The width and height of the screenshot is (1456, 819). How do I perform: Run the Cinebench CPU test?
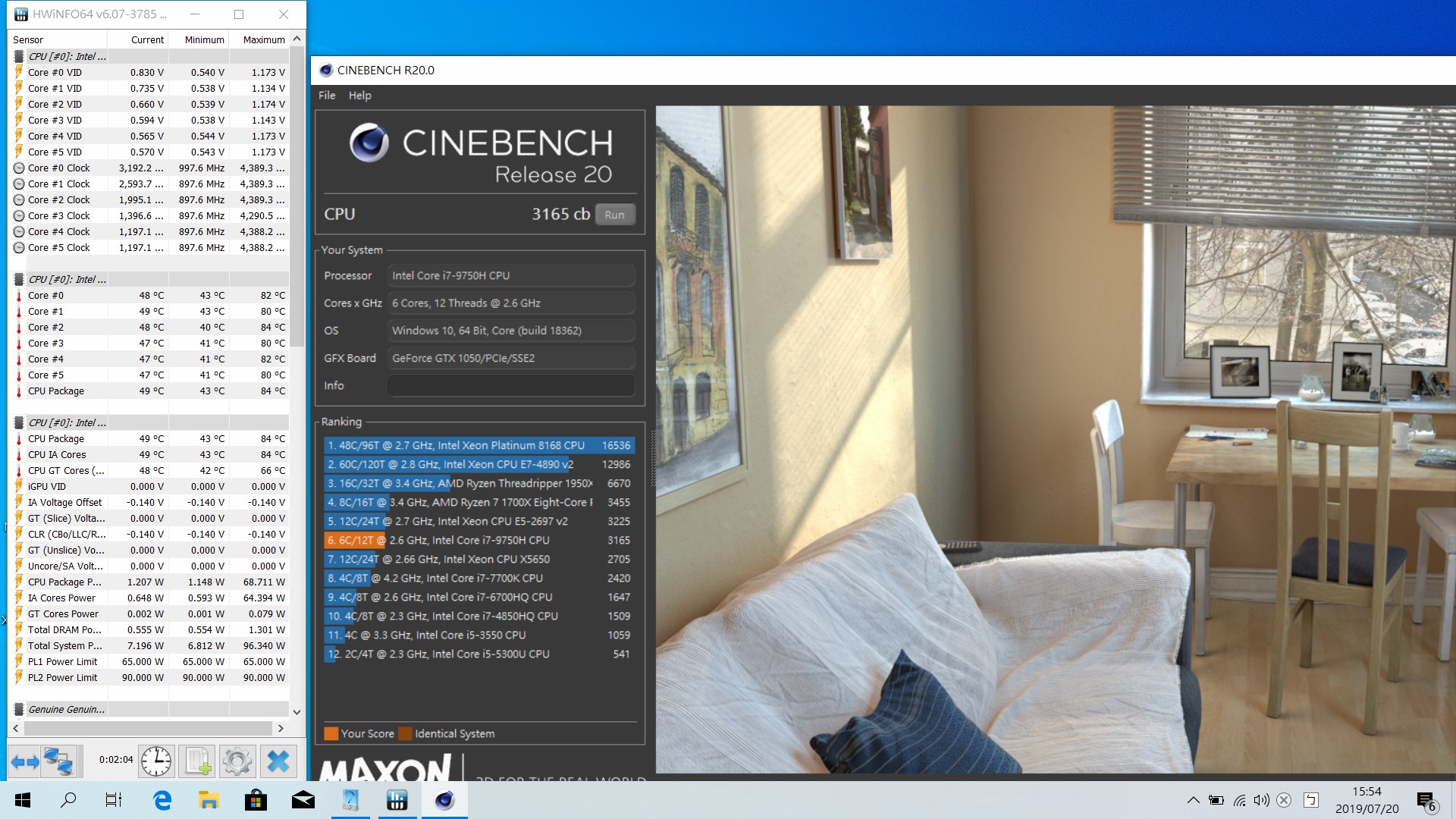(615, 215)
